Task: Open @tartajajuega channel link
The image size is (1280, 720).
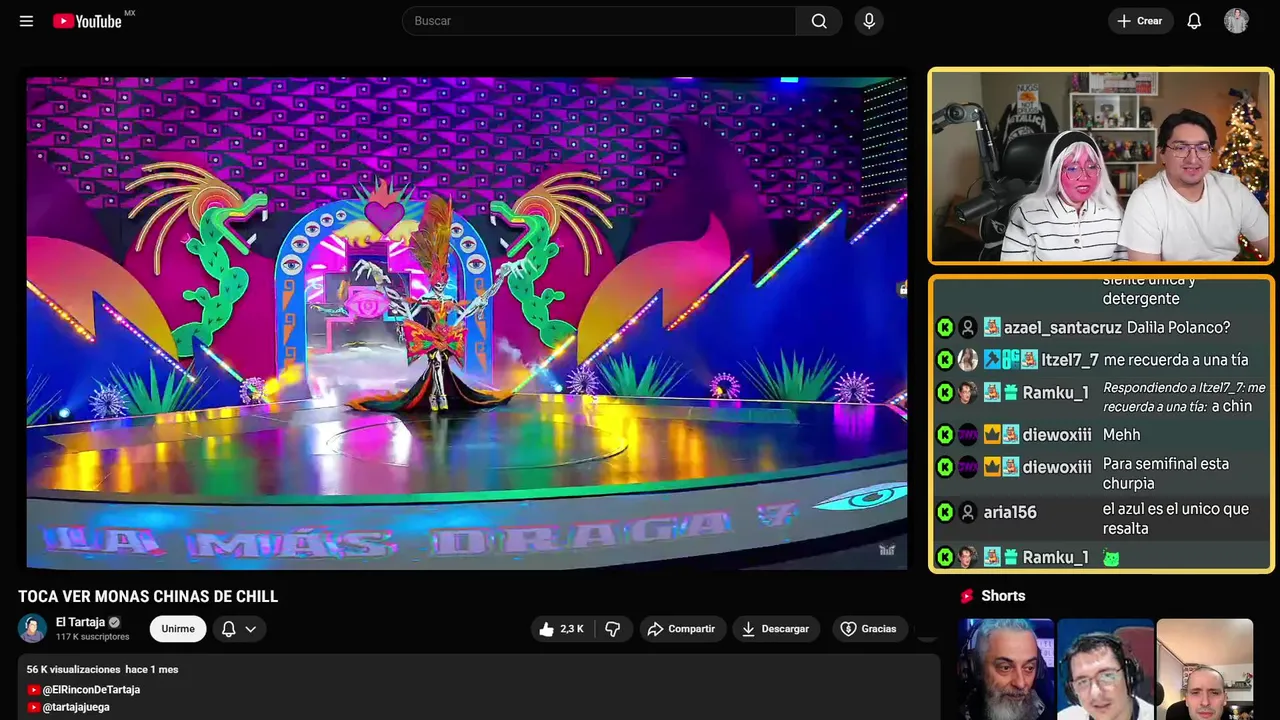Action: point(76,707)
